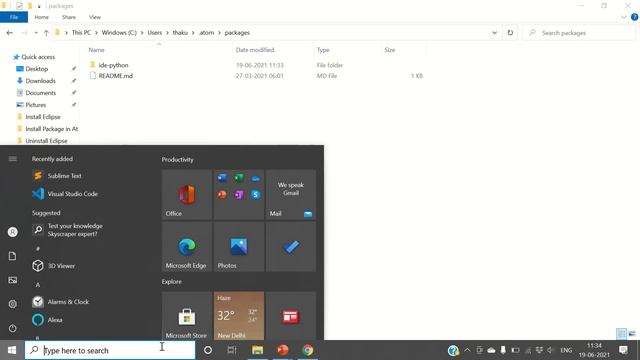The image size is (640, 360).
Task: Open Alarms & Clock app
Action: [60, 302]
